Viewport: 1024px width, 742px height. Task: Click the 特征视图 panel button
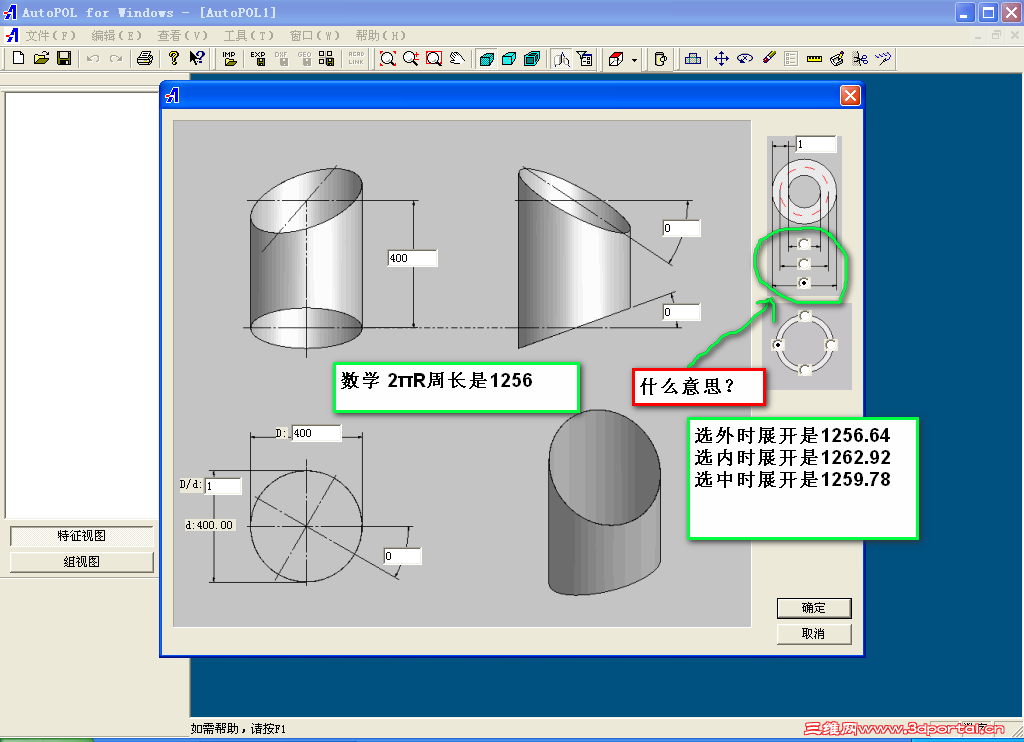pyautogui.click(x=80, y=536)
